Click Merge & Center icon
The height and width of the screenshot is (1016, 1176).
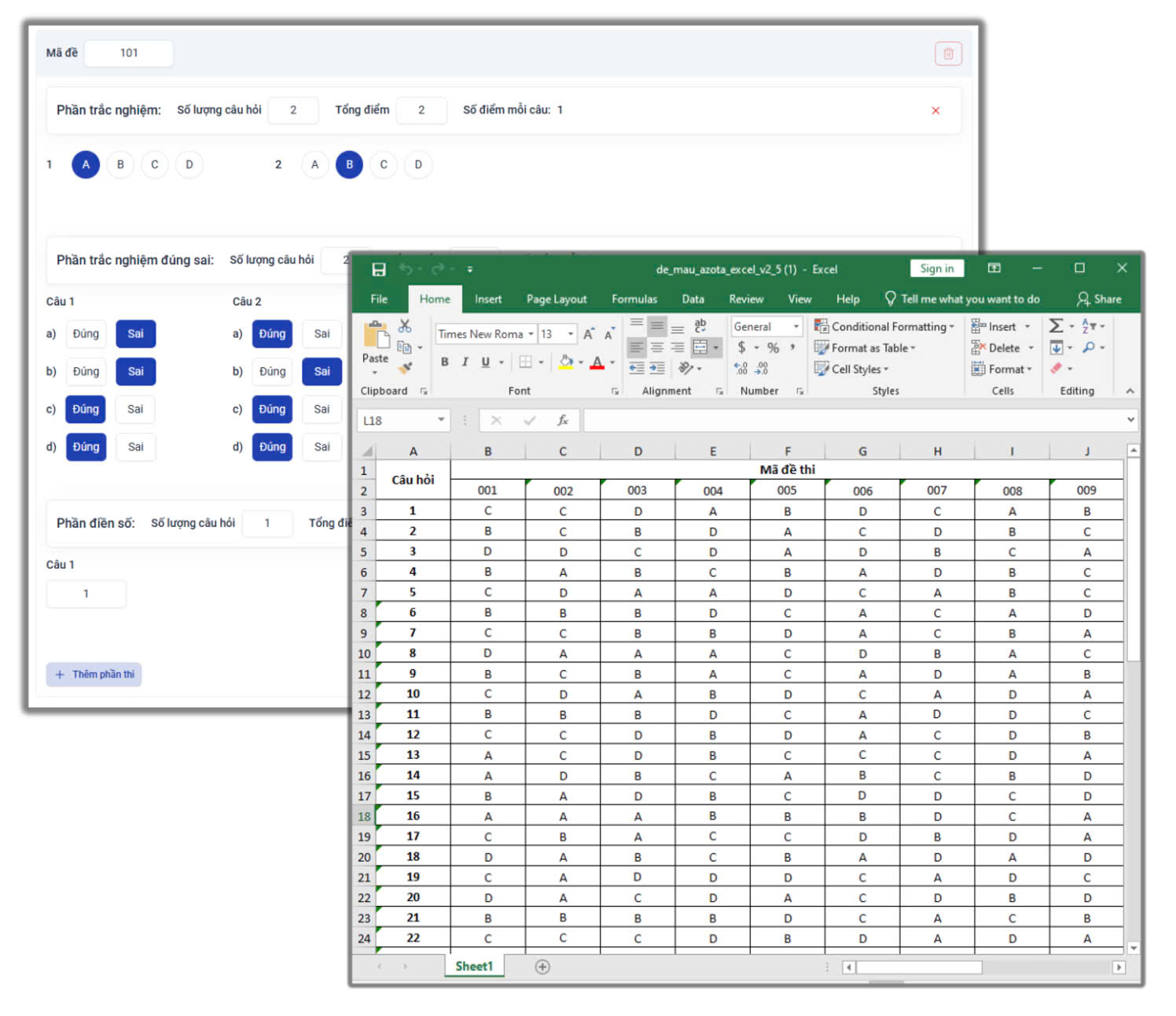click(x=700, y=347)
